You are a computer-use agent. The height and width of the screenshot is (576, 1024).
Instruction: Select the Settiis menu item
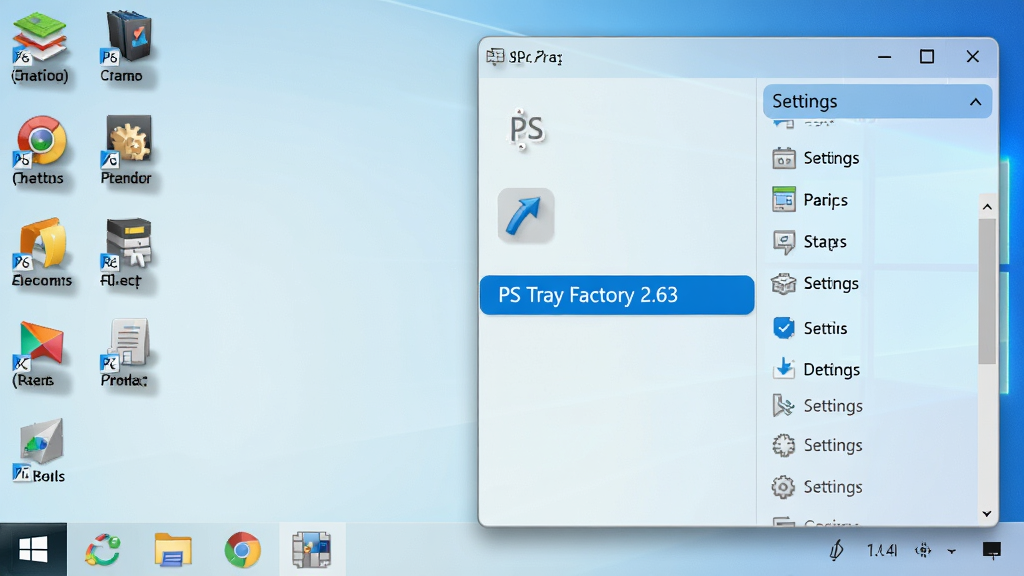coord(825,328)
